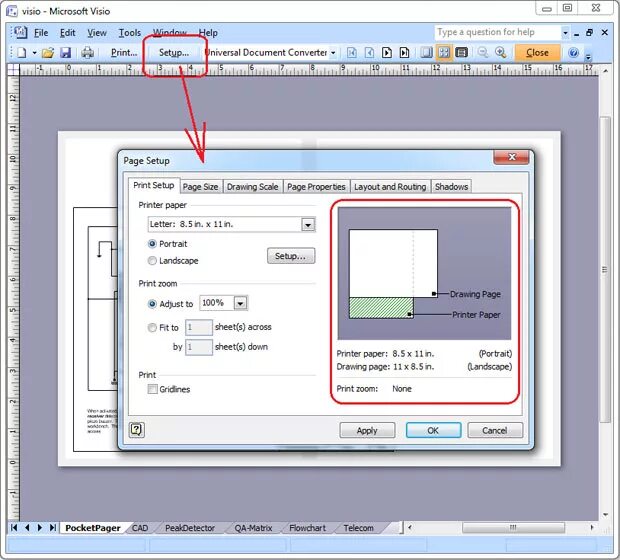Click the New document icon in toolbar
Image resolution: width=620 pixels, height=560 pixels.
pyautogui.click(x=22, y=53)
